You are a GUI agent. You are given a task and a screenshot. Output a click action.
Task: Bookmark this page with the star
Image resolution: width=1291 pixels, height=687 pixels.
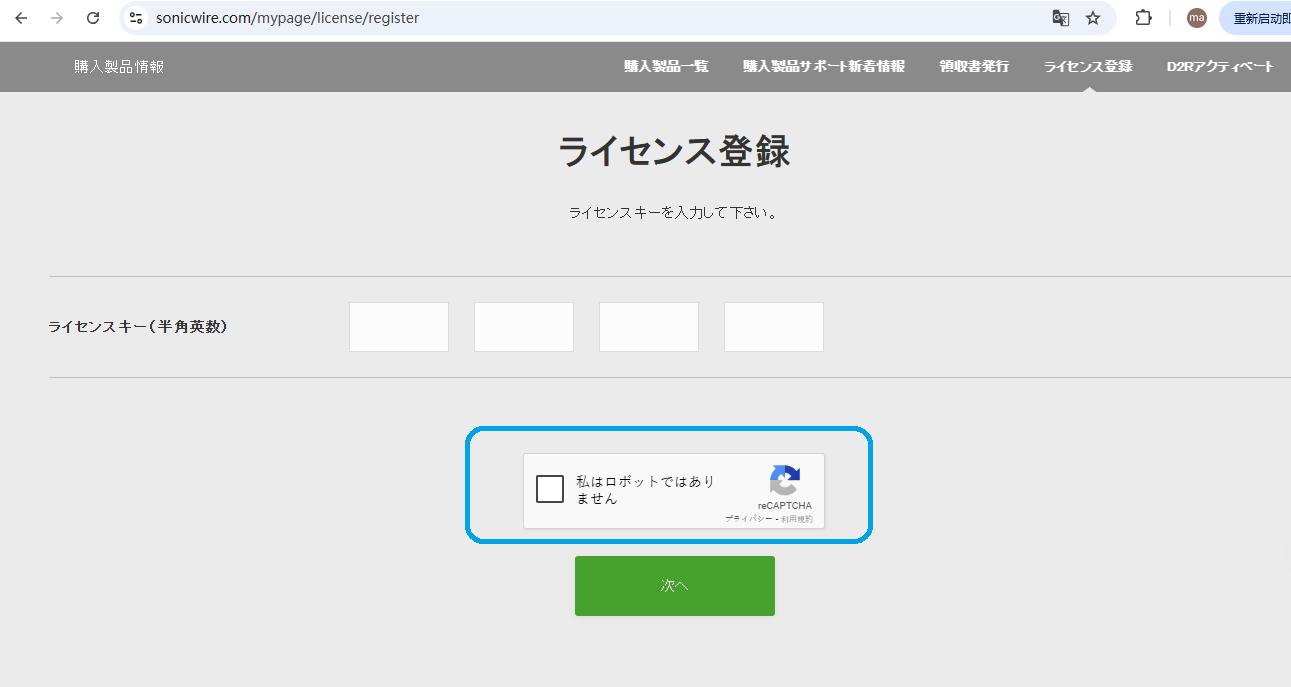[x=1093, y=18]
